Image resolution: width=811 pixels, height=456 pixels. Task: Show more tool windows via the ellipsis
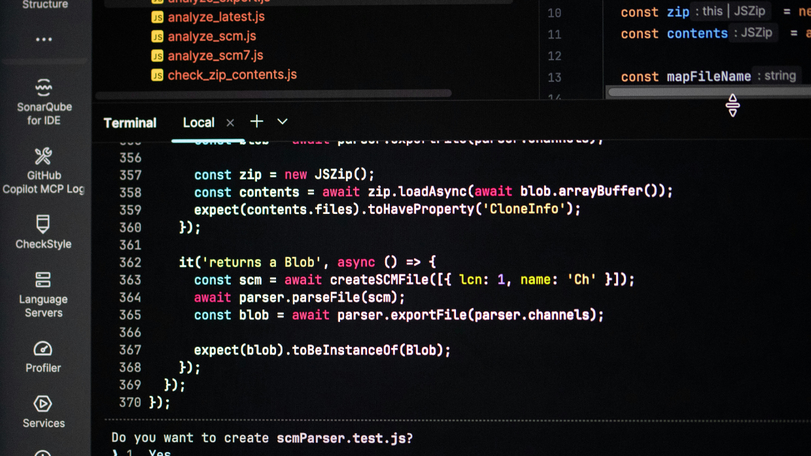(x=43, y=39)
